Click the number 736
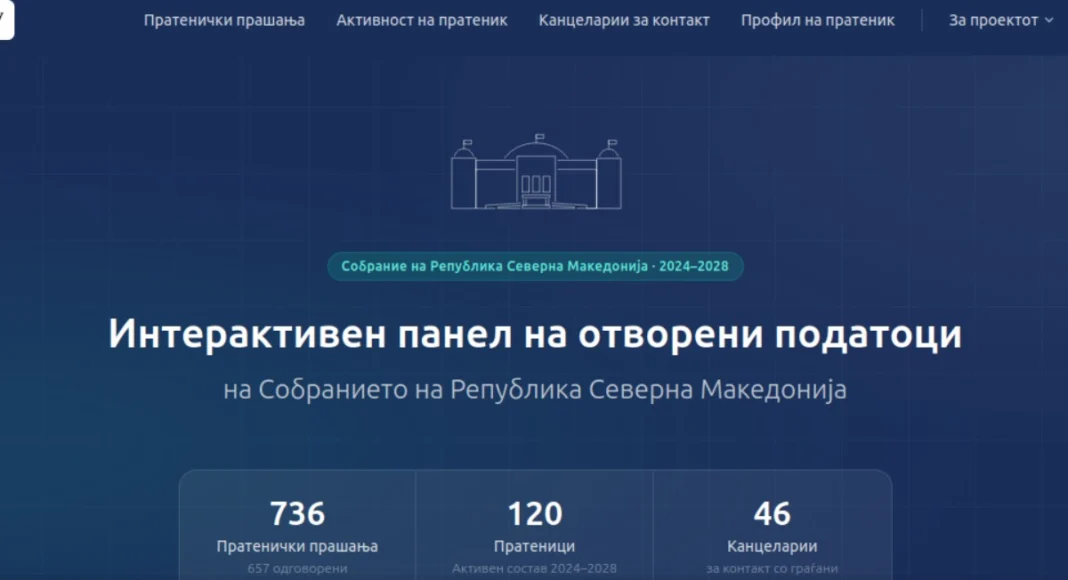The image size is (1068, 580). [297, 513]
